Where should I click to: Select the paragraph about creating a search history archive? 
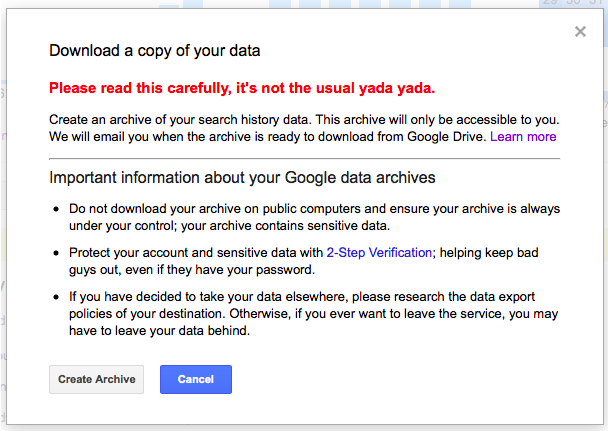pyautogui.click(x=300, y=127)
